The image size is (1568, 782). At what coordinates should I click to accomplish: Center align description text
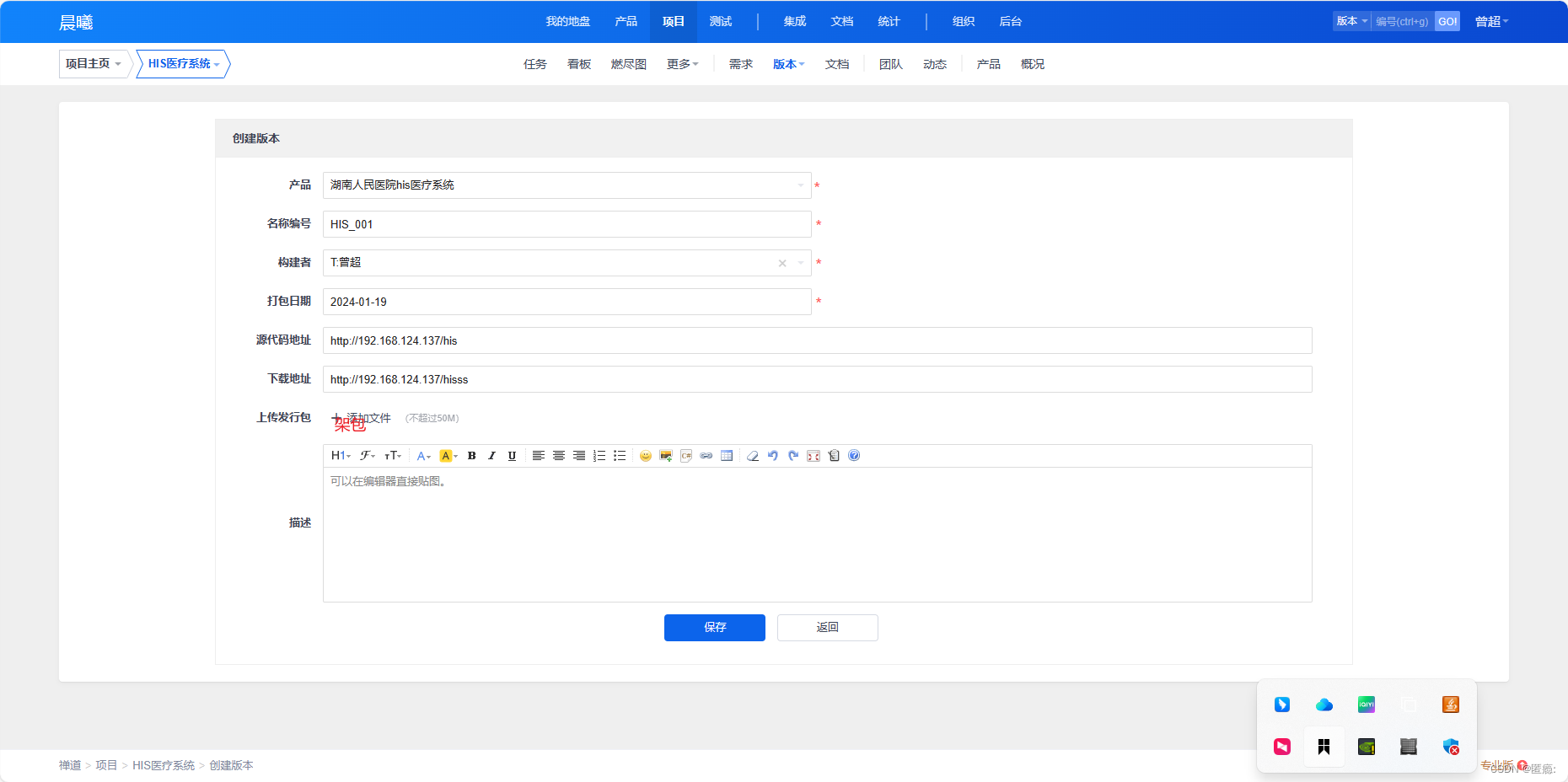pyautogui.click(x=559, y=456)
